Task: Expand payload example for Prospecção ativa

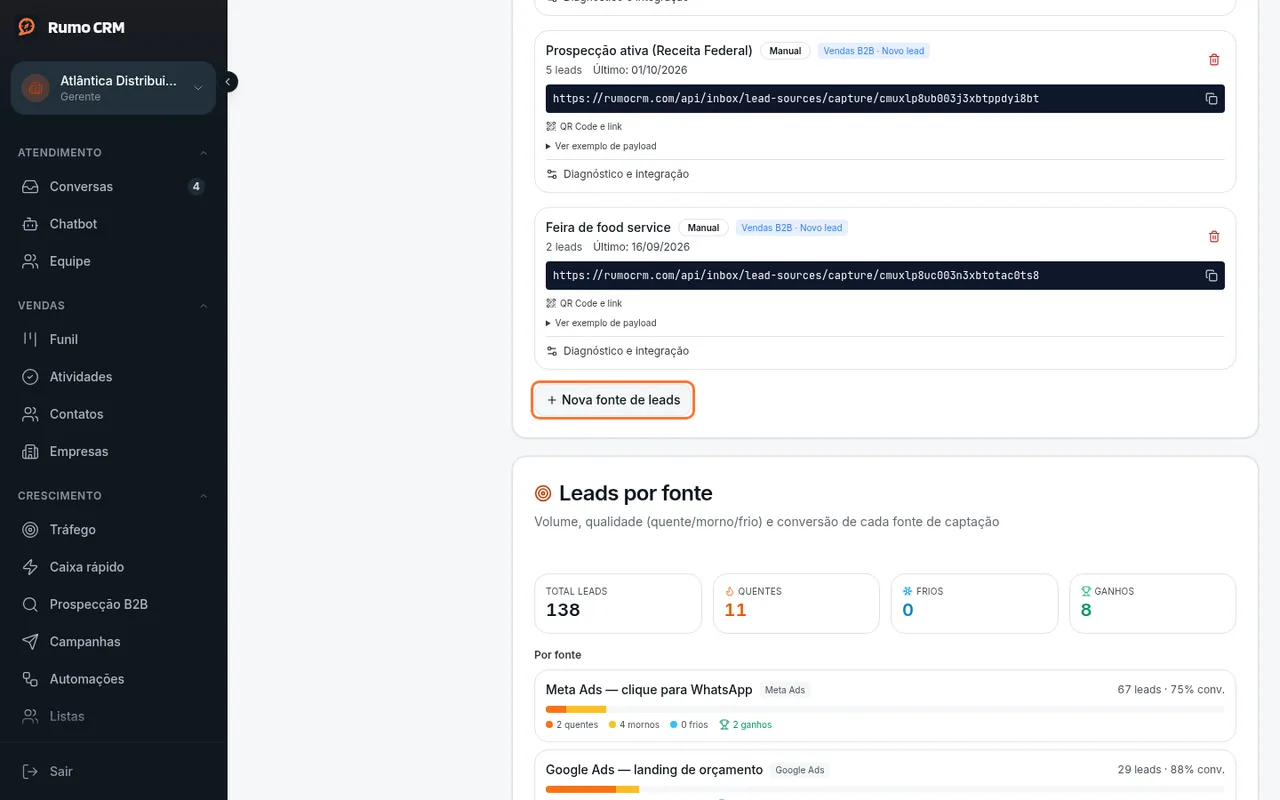Action: coord(601,146)
